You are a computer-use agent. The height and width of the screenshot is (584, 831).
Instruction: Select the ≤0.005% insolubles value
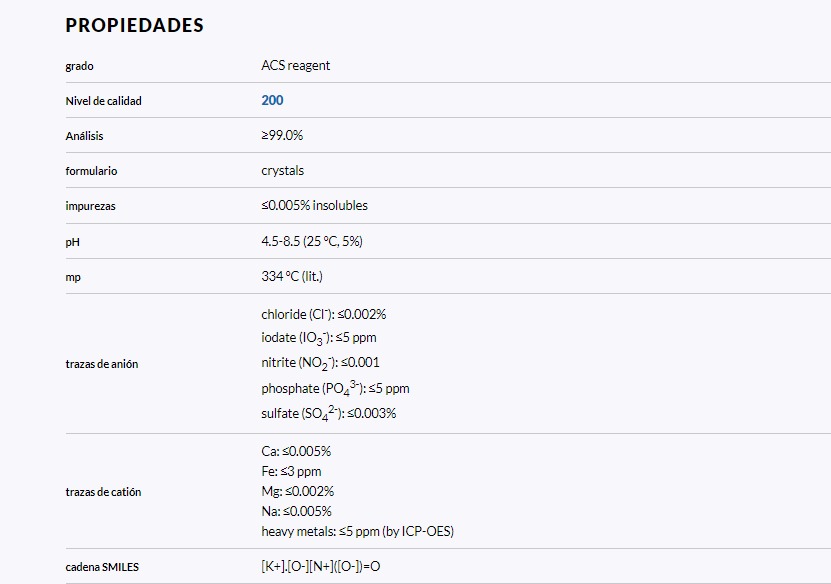coord(314,206)
